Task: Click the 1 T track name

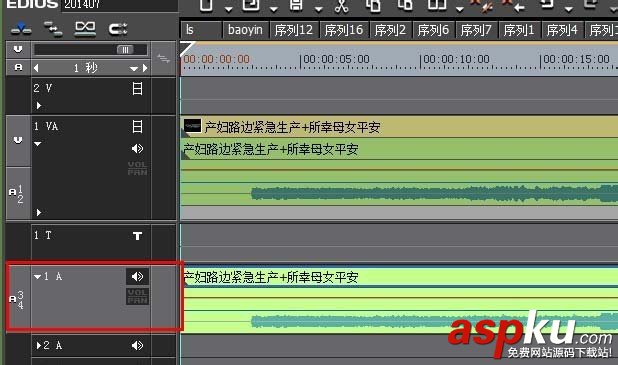Action: click(x=43, y=235)
